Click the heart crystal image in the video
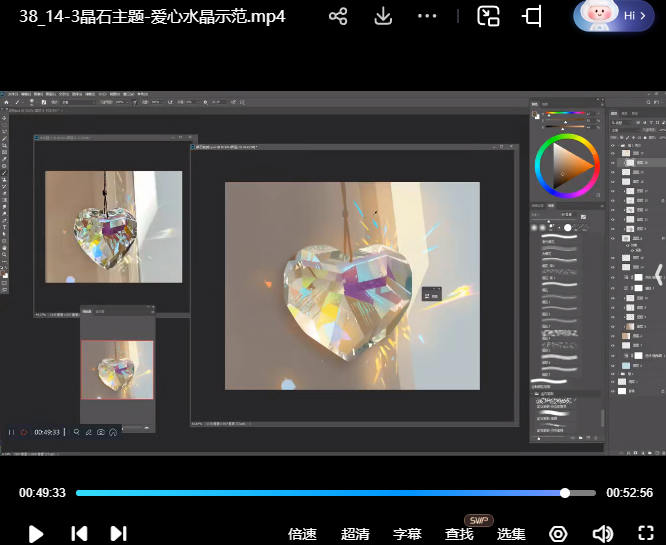The height and width of the screenshot is (545, 666). tap(346, 292)
